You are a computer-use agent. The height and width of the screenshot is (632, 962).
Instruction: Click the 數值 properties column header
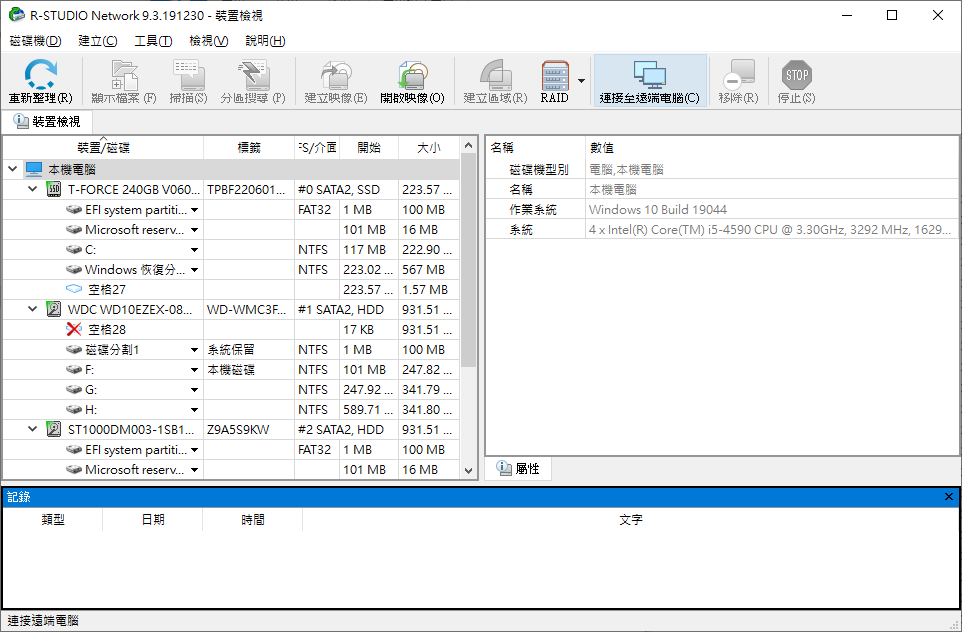[772, 148]
